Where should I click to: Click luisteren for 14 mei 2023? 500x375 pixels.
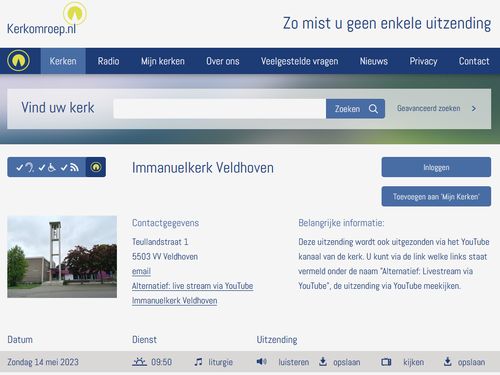click(x=294, y=362)
